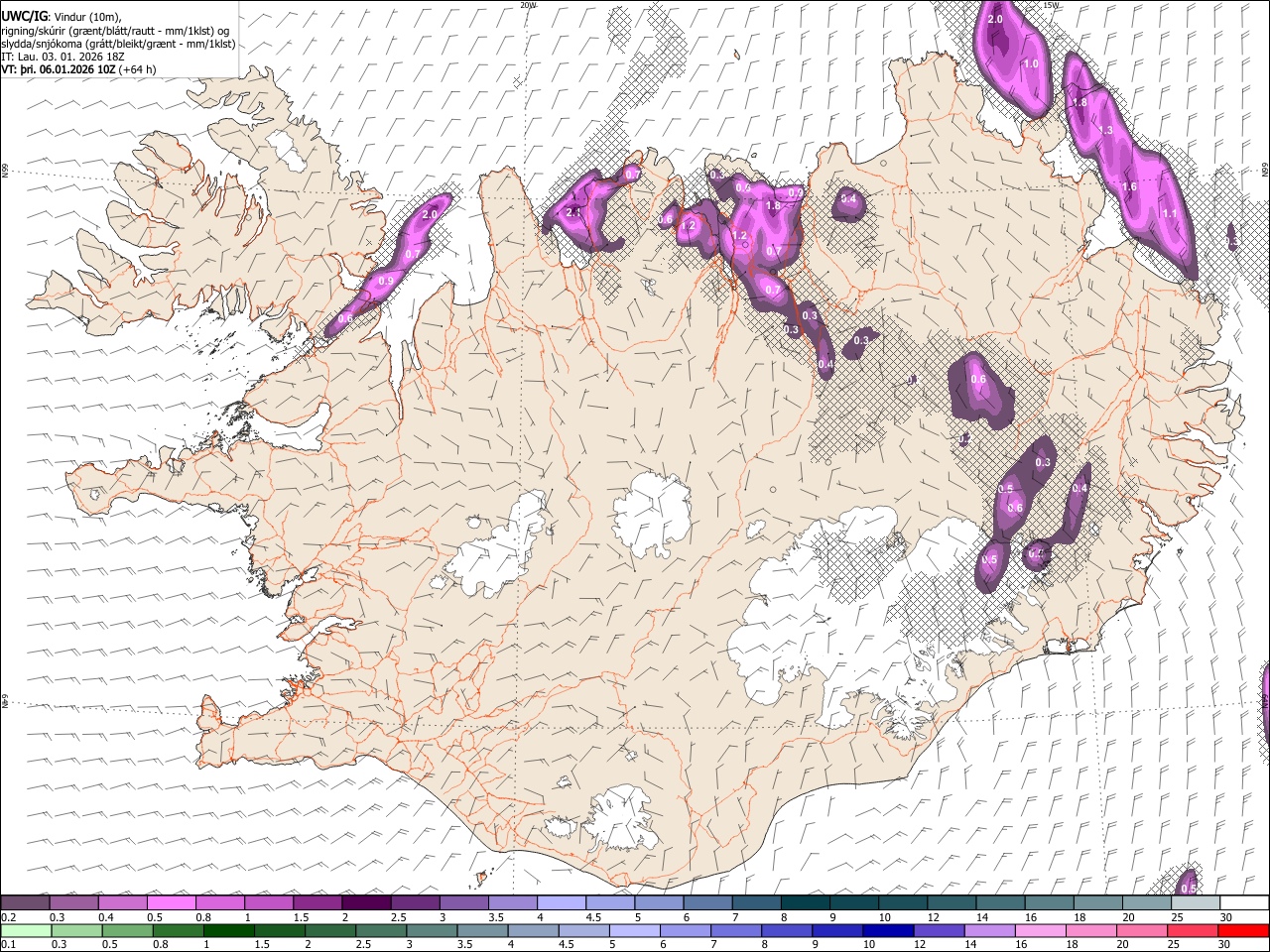Image resolution: width=1270 pixels, height=952 pixels.
Task: Click the "20W" longitude label at the top
Action: pyautogui.click(x=528, y=5)
